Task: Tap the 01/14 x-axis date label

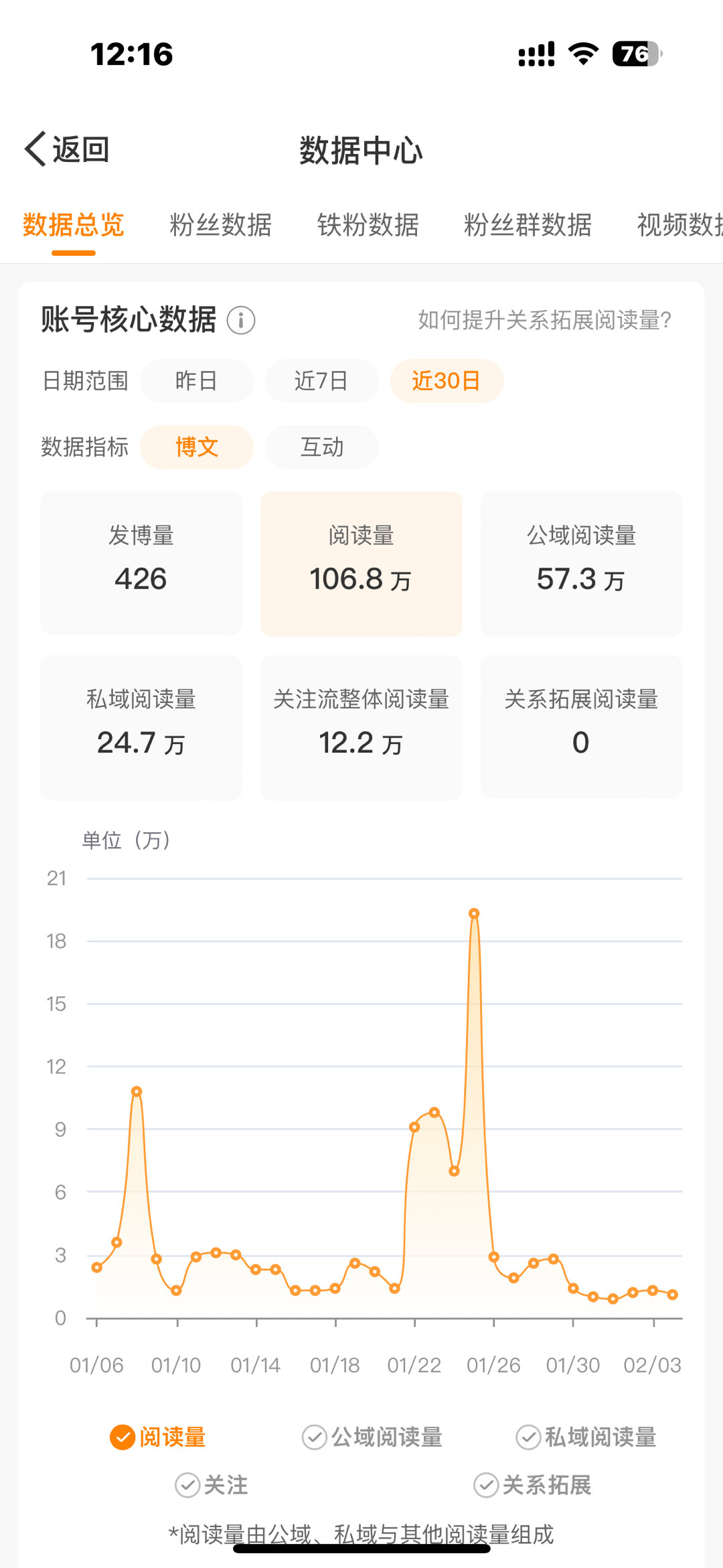Action: coord(256,1365)
